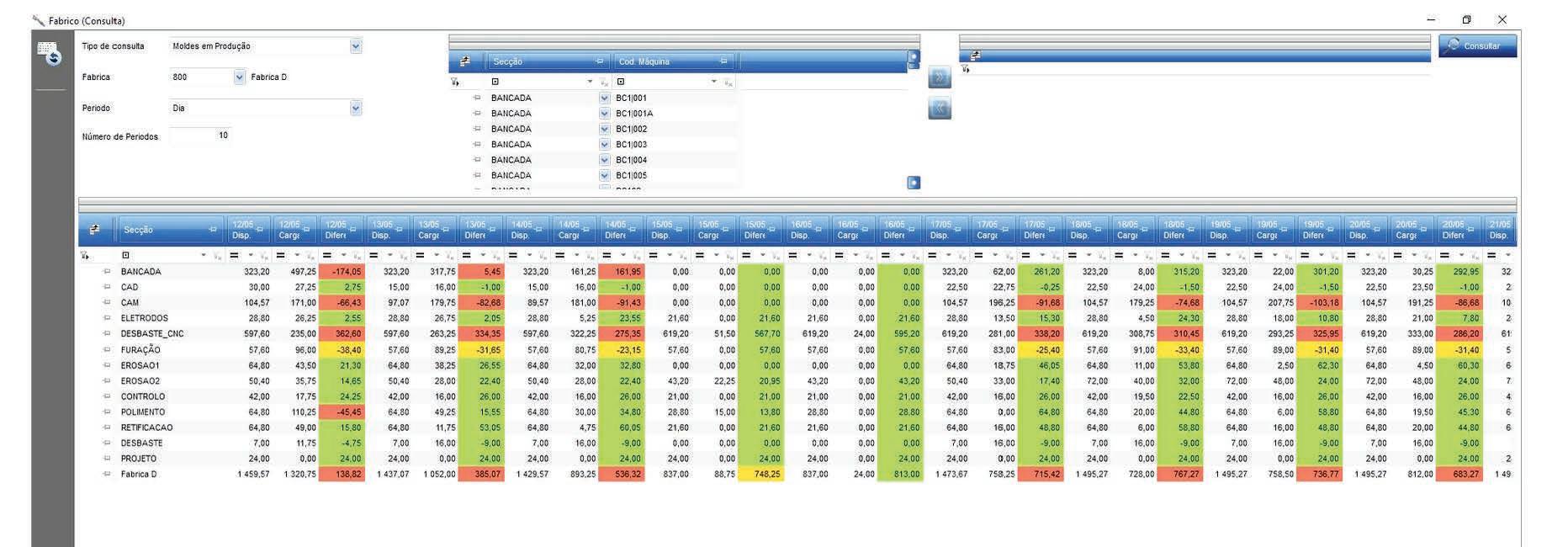
Task: Sort by 17/05 Difere column header
Action: coord(1040,230)
